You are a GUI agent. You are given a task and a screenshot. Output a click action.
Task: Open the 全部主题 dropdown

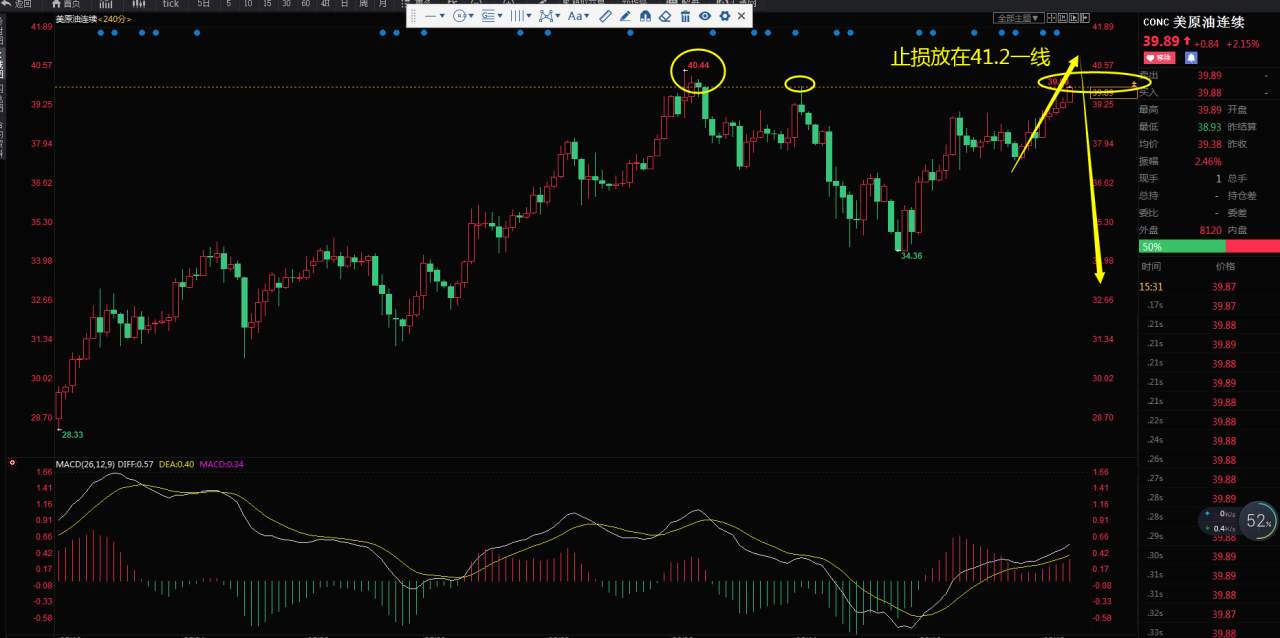coord(1019,18)
